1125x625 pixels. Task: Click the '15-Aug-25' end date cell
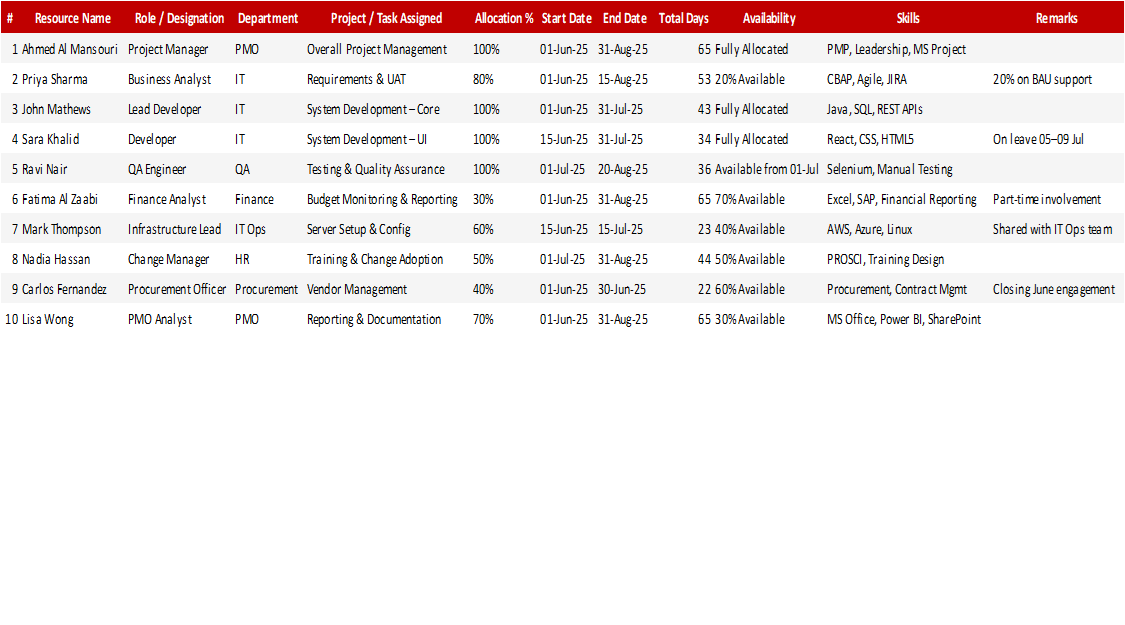pos(623,80)
